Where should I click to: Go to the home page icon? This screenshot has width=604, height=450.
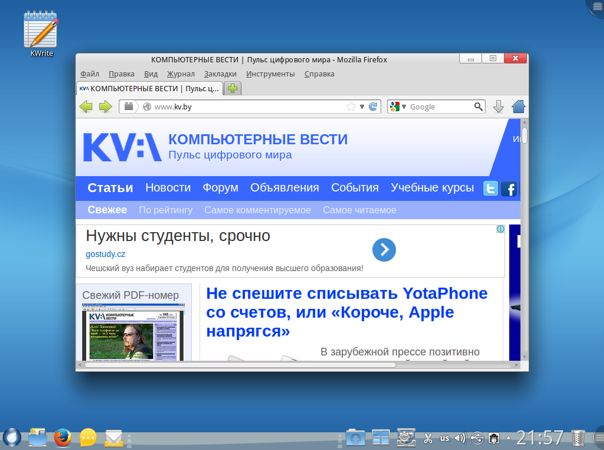[x=518, y=106]
